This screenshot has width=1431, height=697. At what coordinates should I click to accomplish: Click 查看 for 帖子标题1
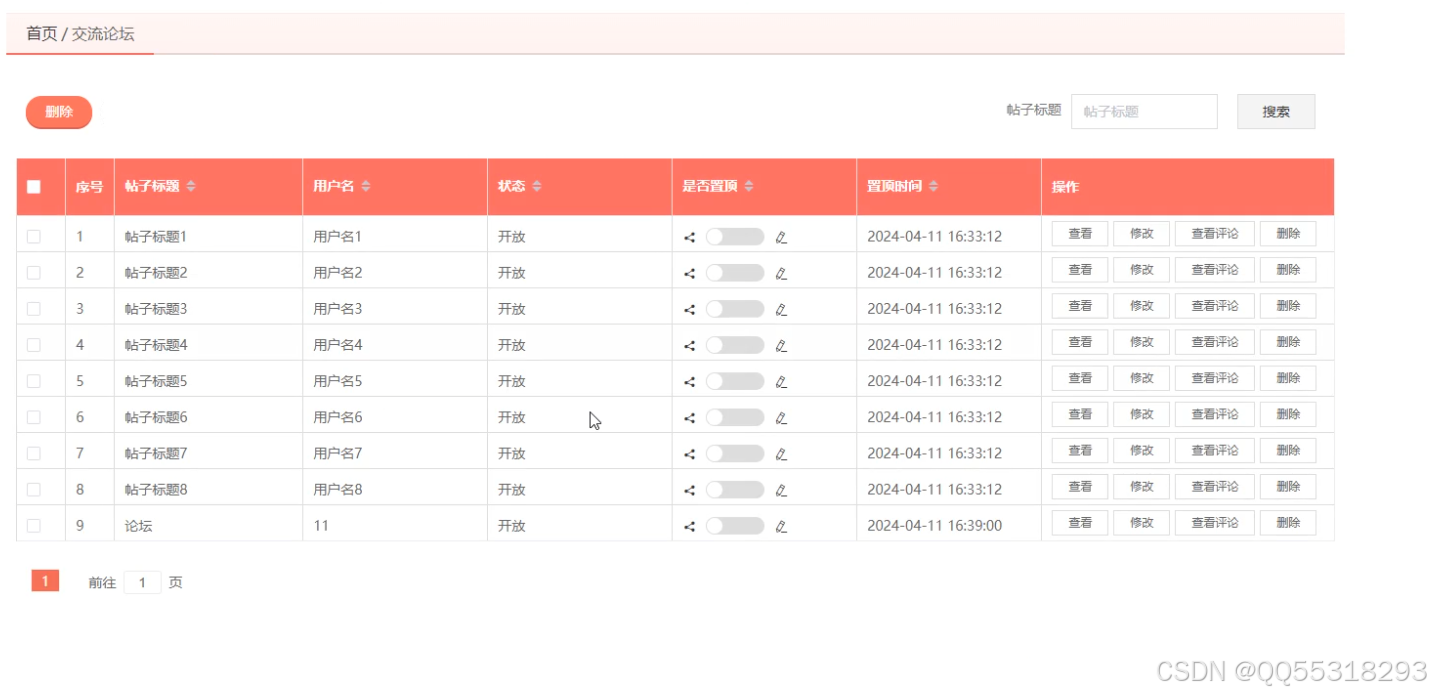pos(1080,234)
